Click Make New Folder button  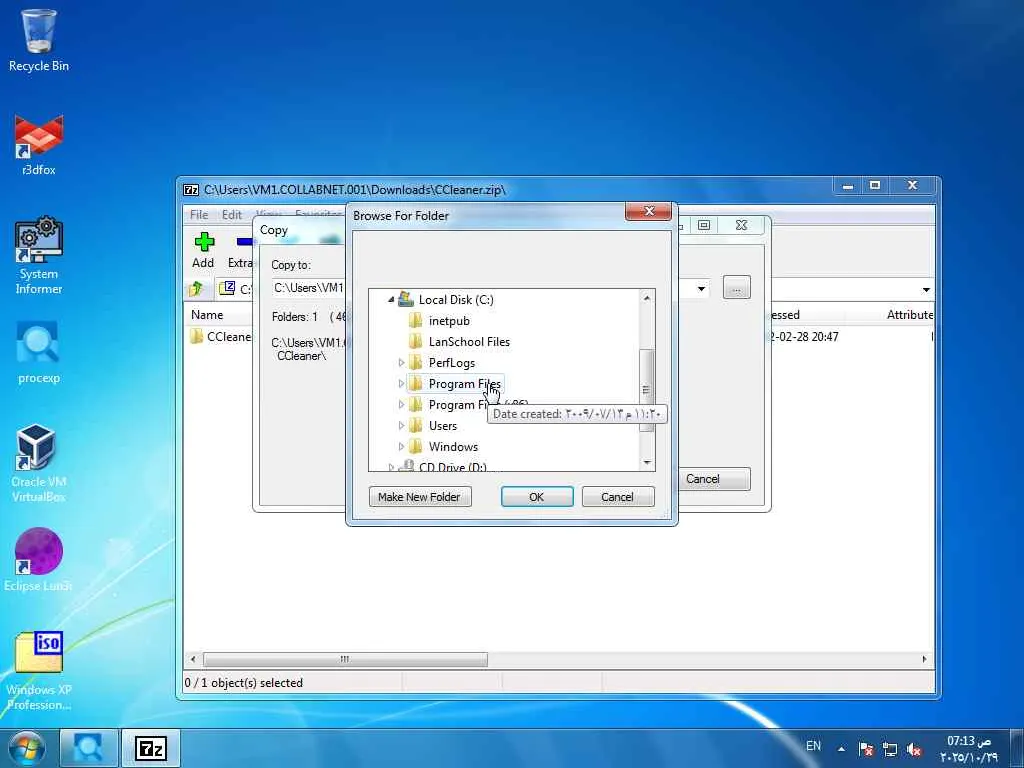click(x=420, y=497)
